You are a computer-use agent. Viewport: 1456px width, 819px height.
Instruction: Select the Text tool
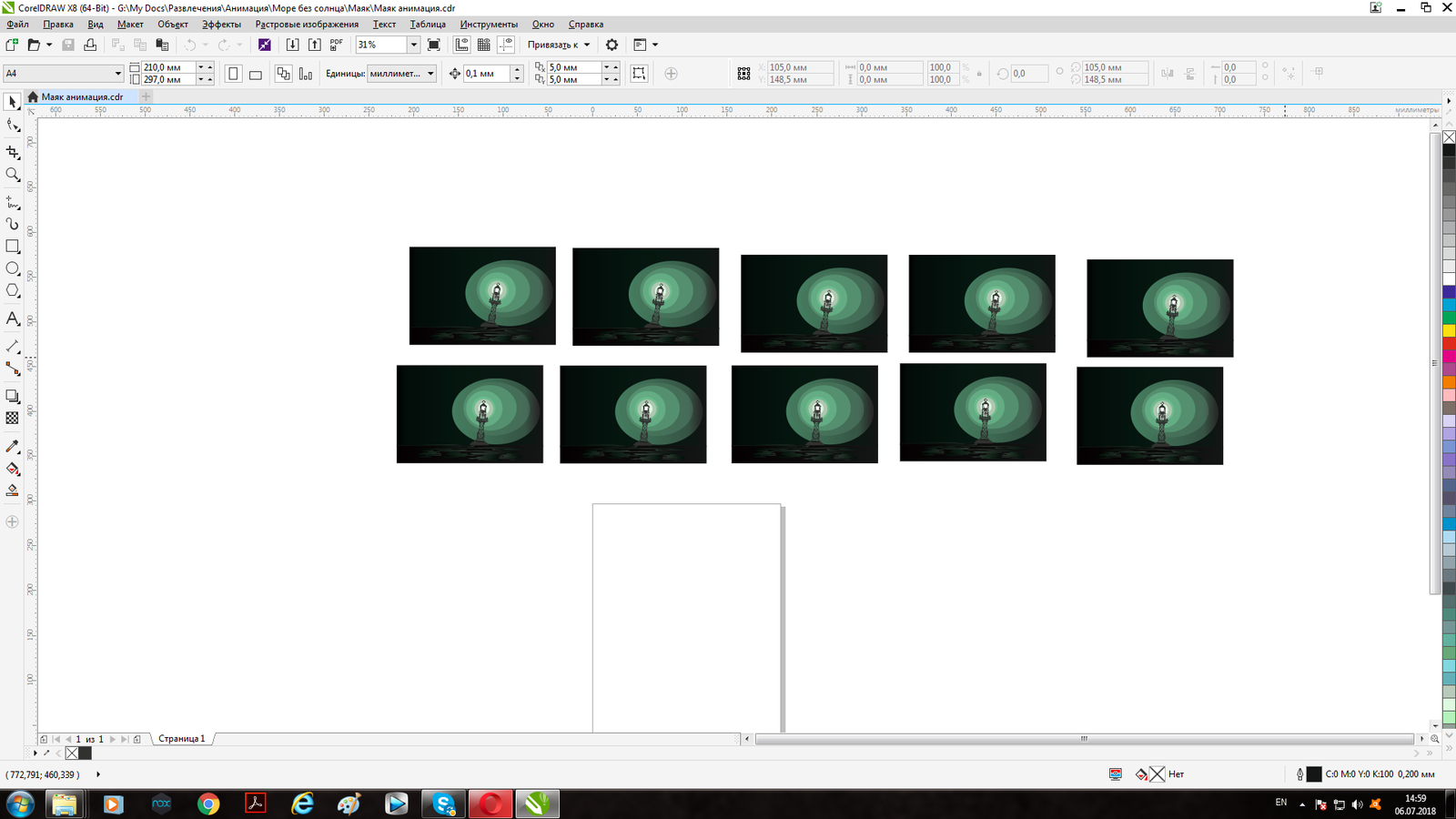tap(13, 318)
